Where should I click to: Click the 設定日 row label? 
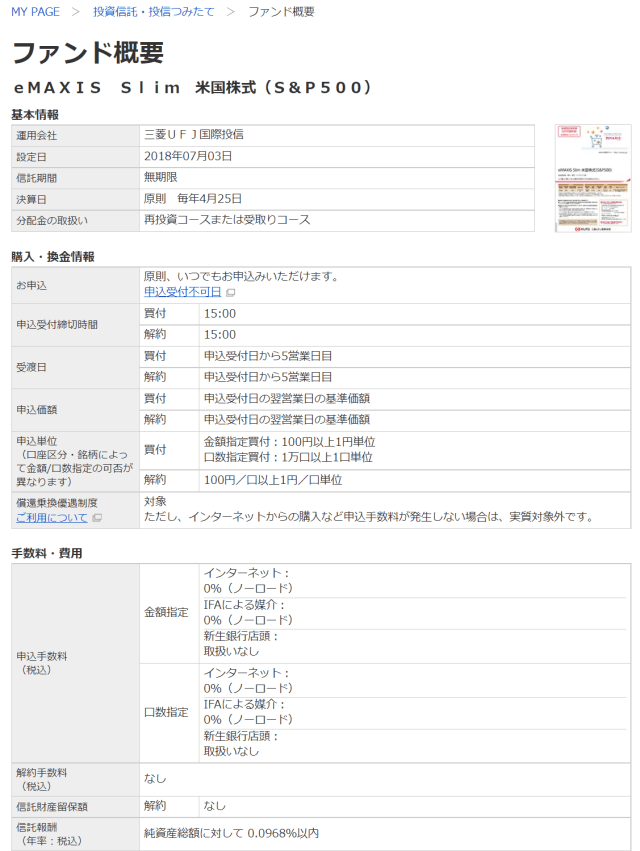click(31, 157)
